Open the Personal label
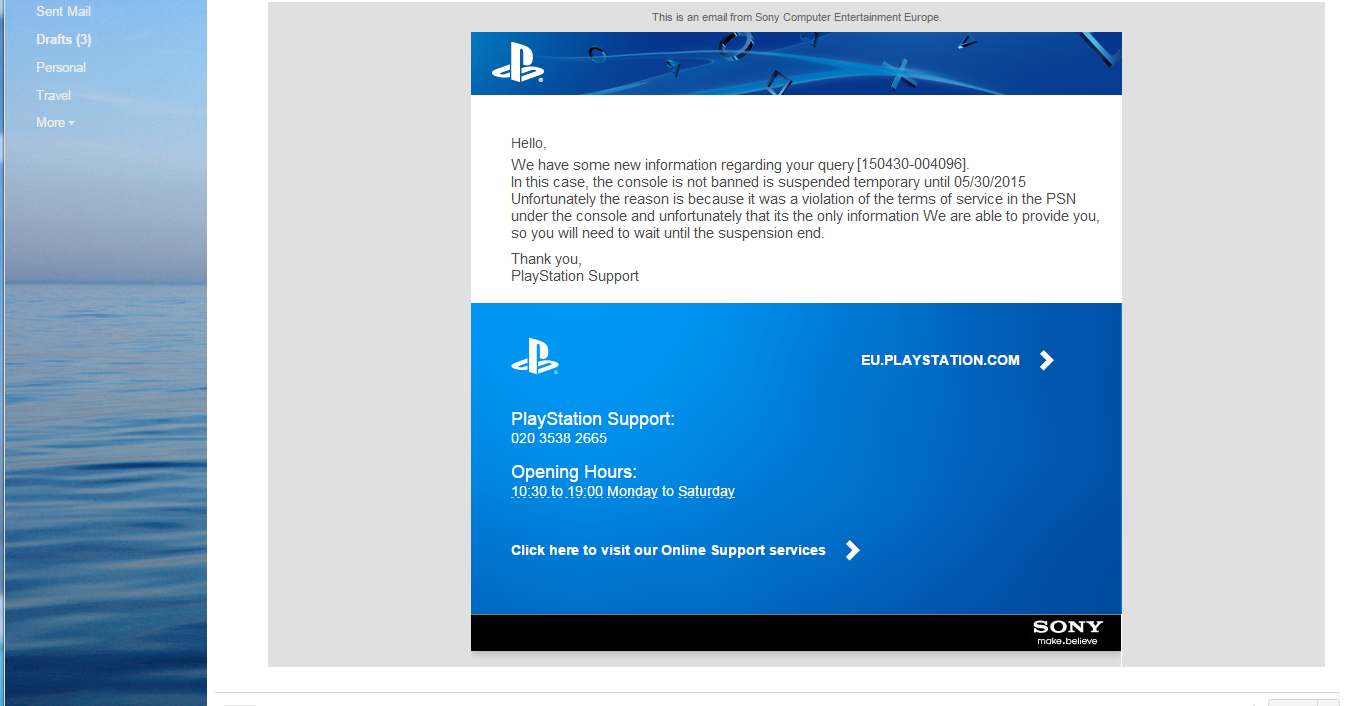 click(61, 67)
